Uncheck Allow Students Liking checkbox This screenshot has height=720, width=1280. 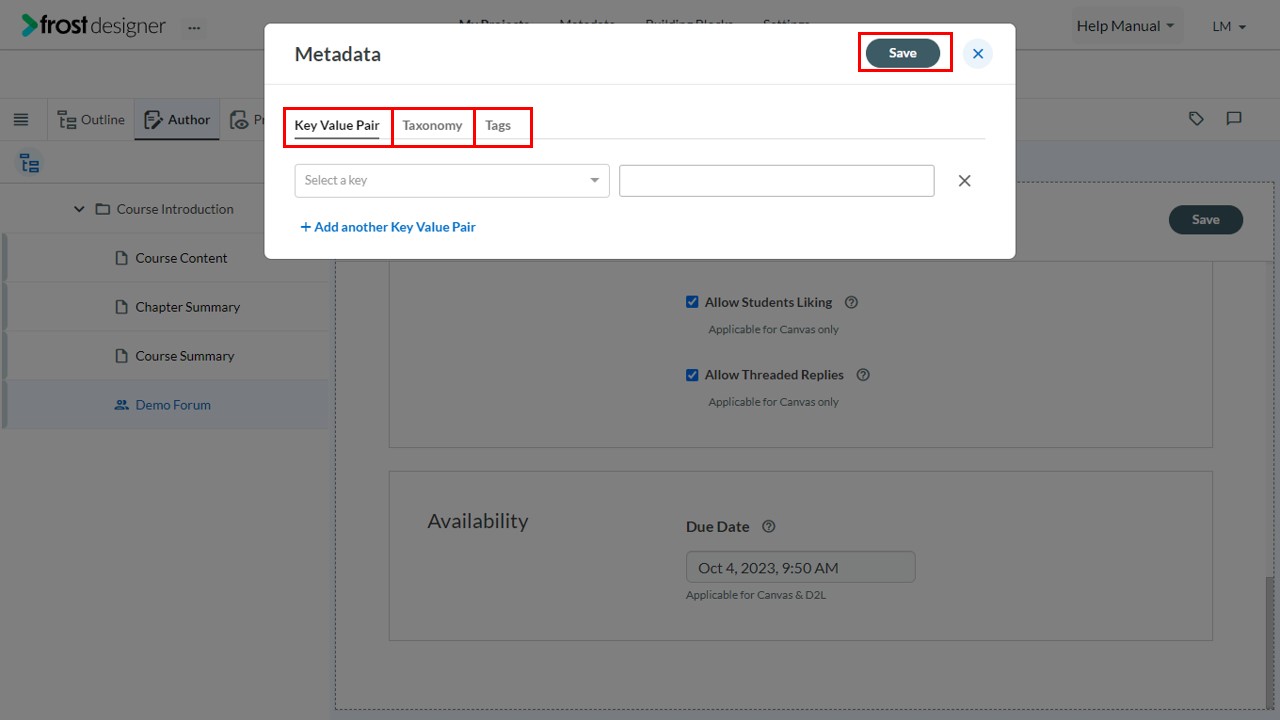click(692, 302)
